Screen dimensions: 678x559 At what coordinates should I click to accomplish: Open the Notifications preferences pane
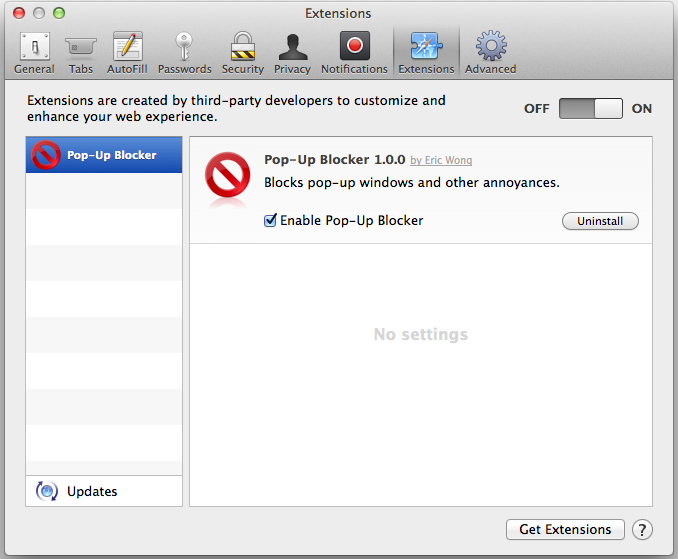[354, 53]
